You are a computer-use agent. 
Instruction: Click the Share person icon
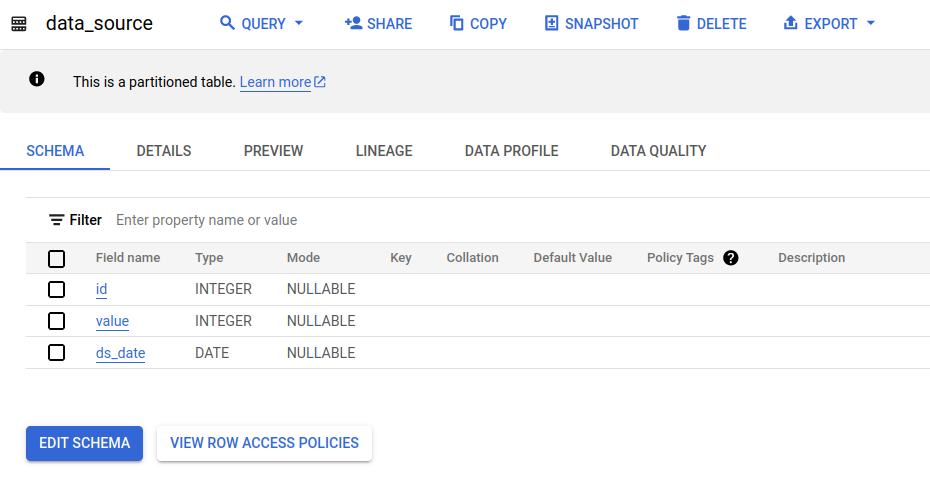(353, 23)
